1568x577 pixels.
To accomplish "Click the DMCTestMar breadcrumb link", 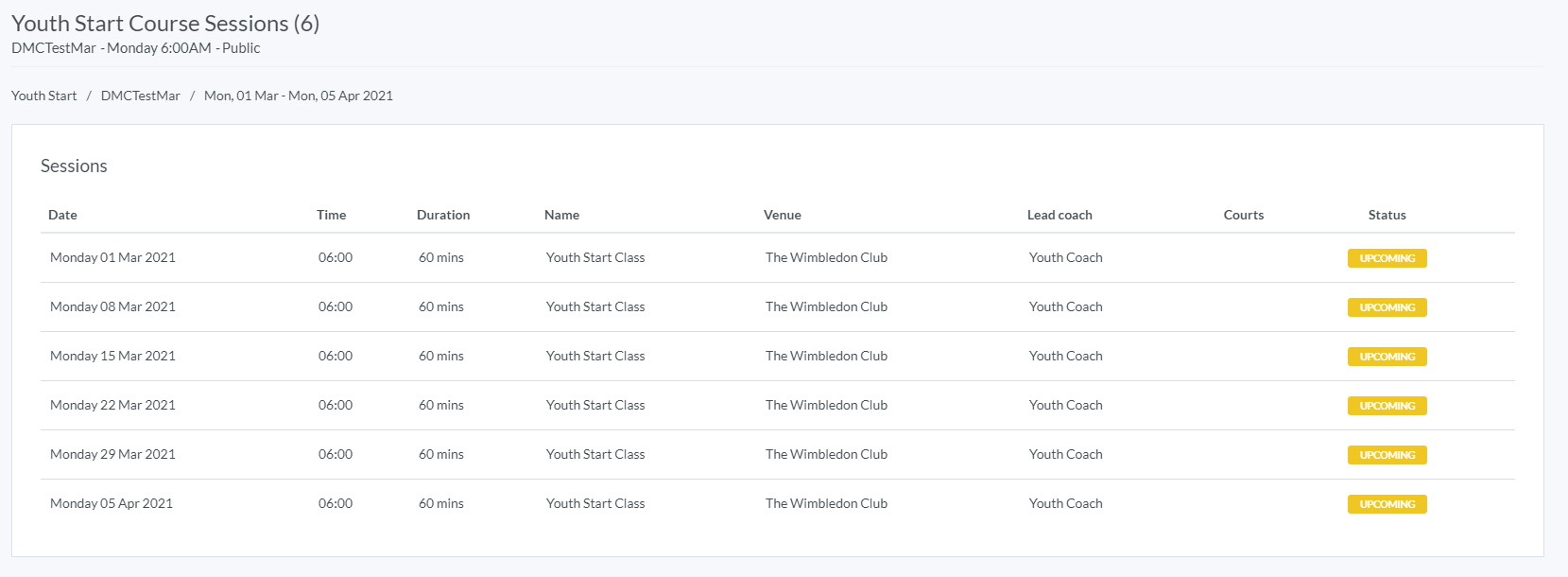I will coord(140,96).
